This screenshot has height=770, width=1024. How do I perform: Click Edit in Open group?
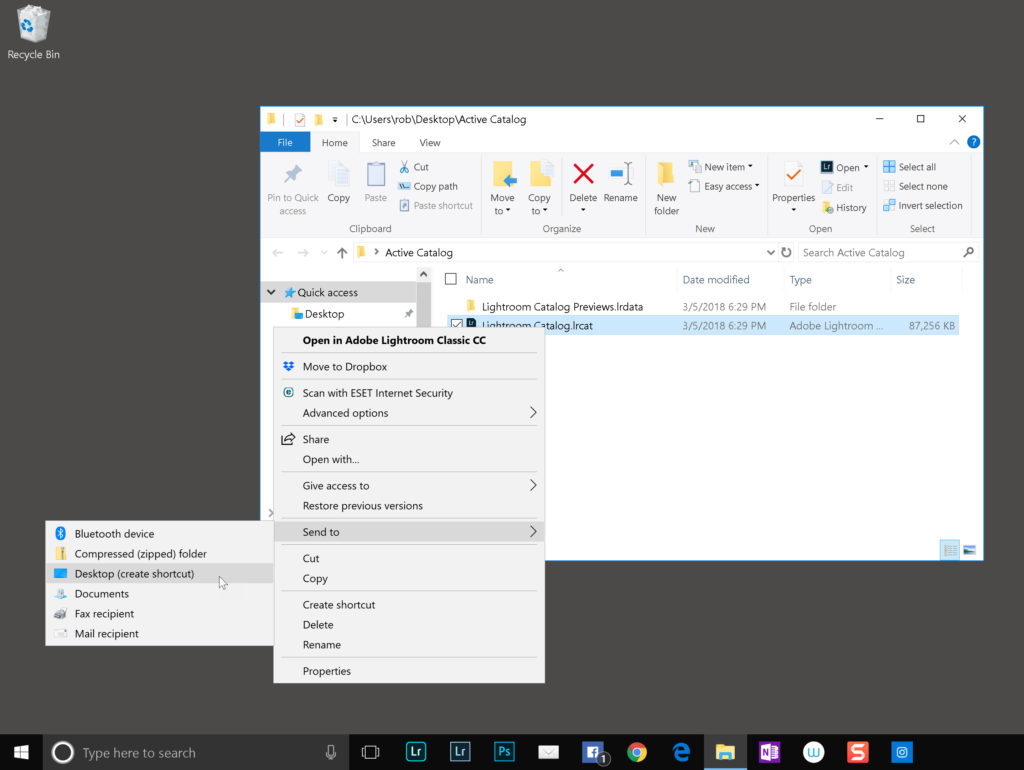pos(837,187)
